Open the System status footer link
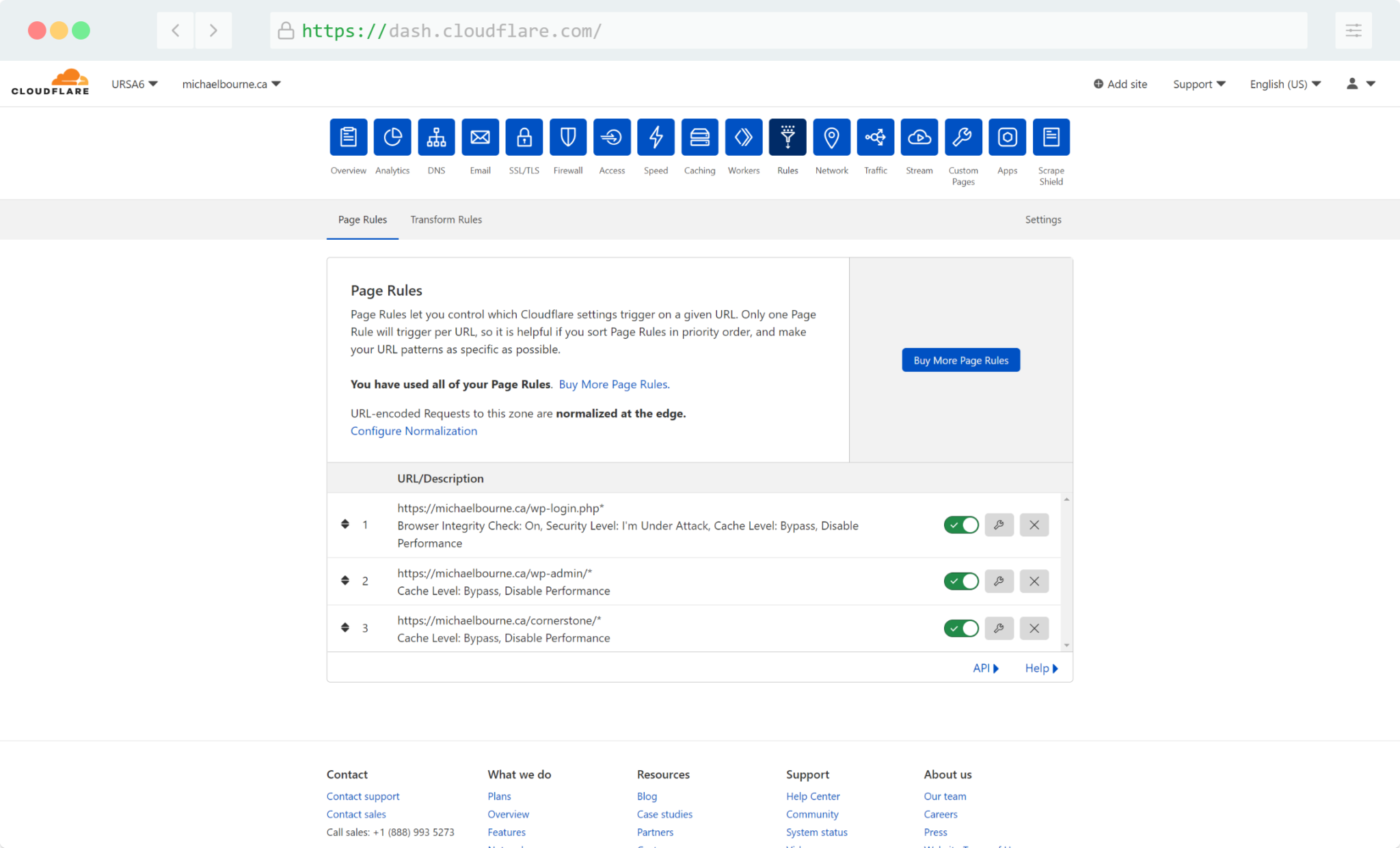 tap(817, 832)
